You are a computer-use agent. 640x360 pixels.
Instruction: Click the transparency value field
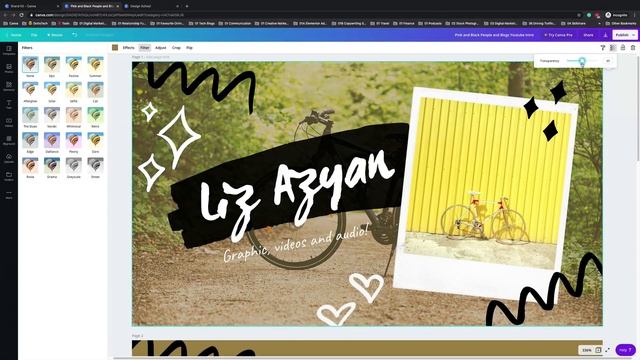(608, 61)
